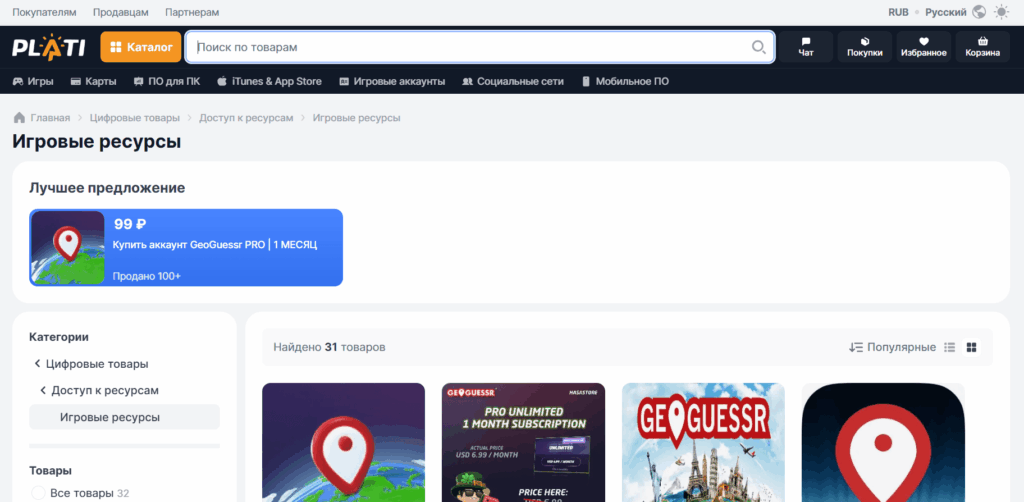Select Игровые ресурсы category in sidebar
Screen dimensions: 1024x502
[x=125, y=417]
